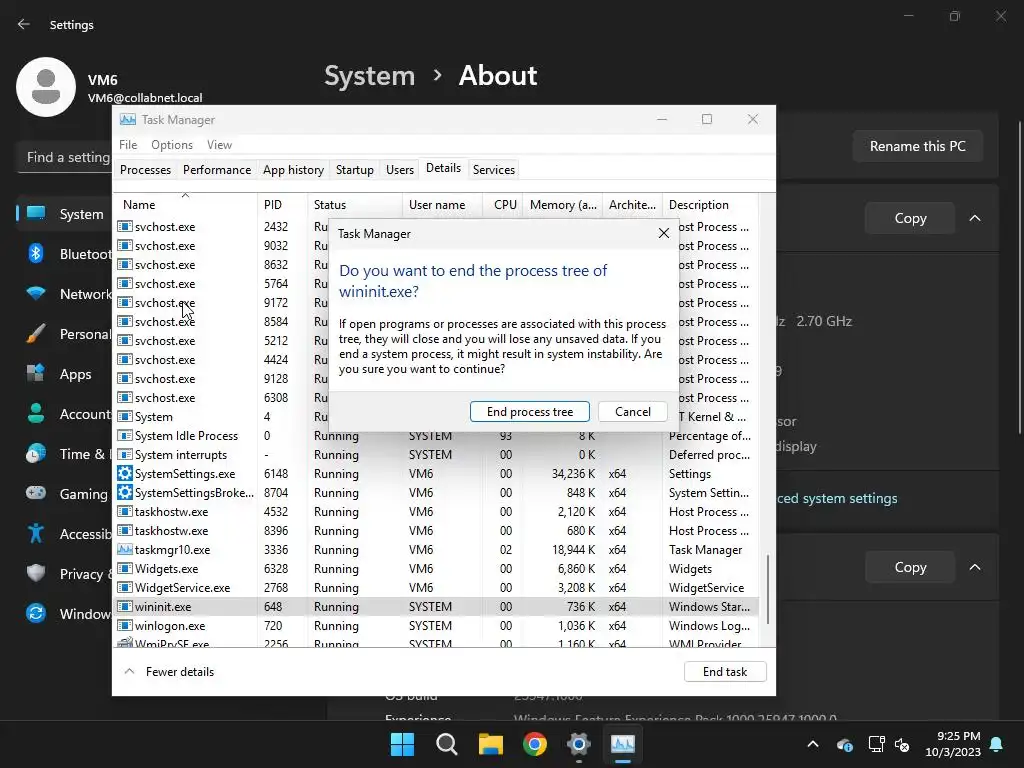Select taskhostw.exe with PID 8396
This screenshot has height=768, width=1024.
(436, 530)
